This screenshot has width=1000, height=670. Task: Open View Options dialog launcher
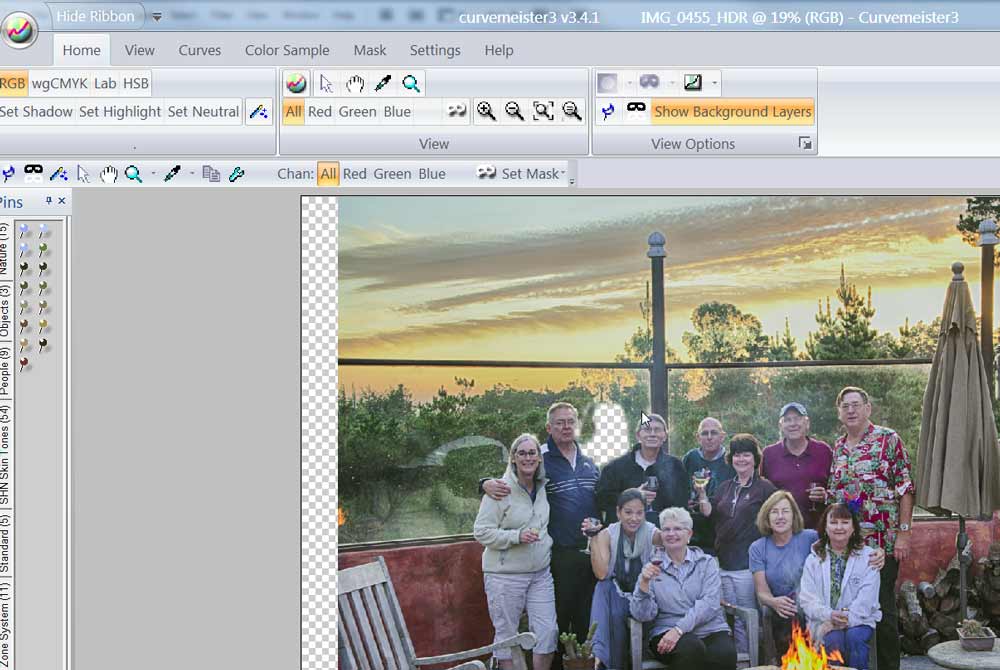[x=804, y=144]
